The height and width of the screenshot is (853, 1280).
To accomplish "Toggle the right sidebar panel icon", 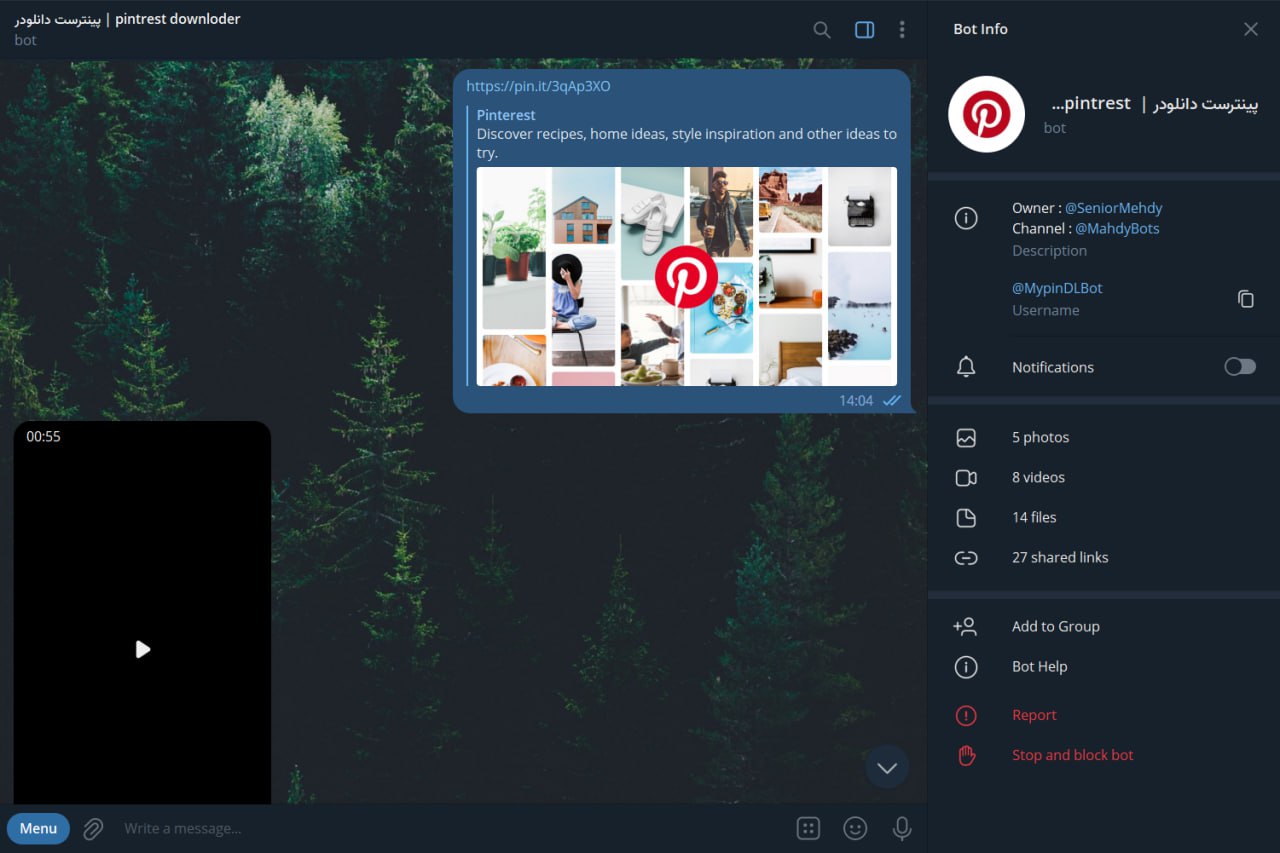I will point(865,30).
